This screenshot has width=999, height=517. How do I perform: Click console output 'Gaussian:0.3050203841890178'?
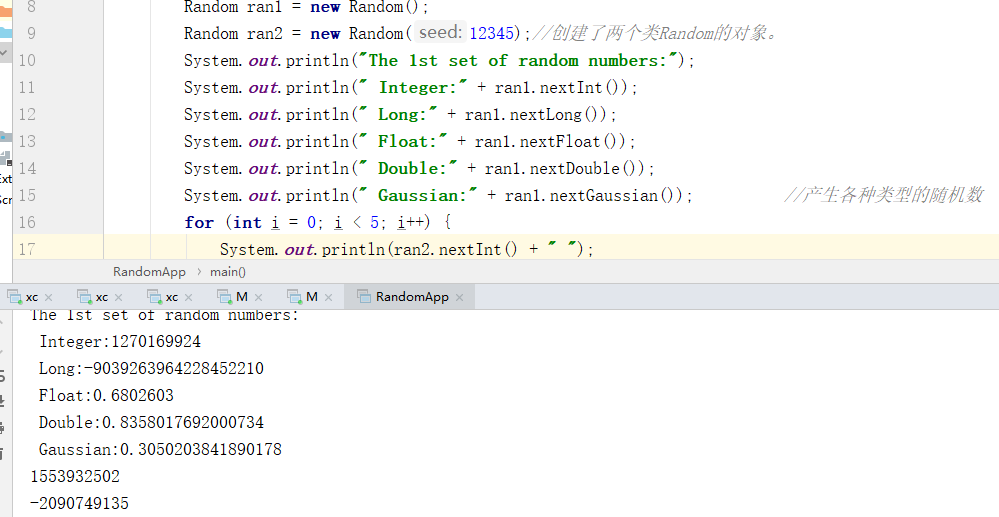coord(160,449)
